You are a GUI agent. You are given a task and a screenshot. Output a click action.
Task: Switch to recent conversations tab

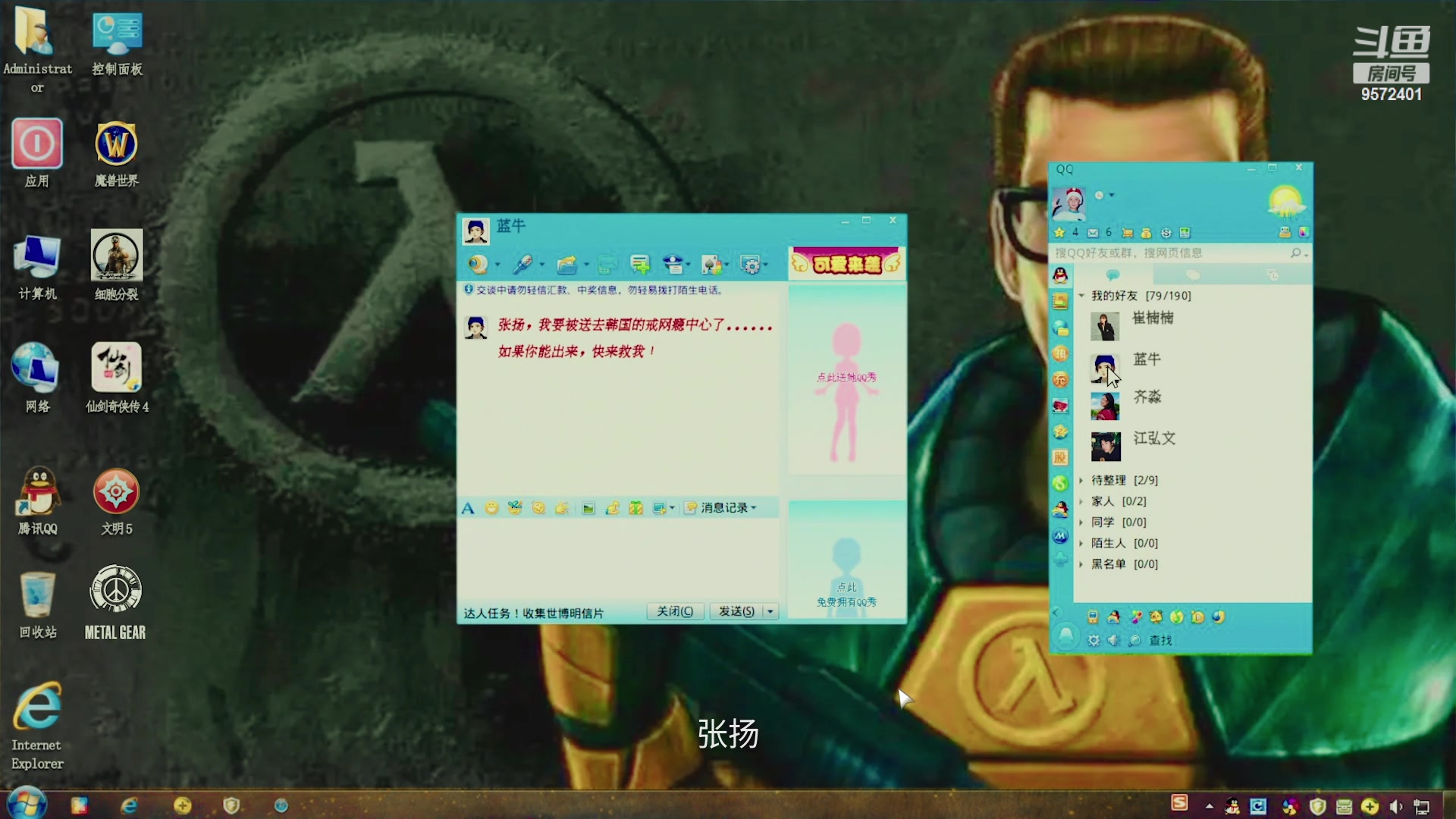pyautogui.click(x=1272, y=275)
